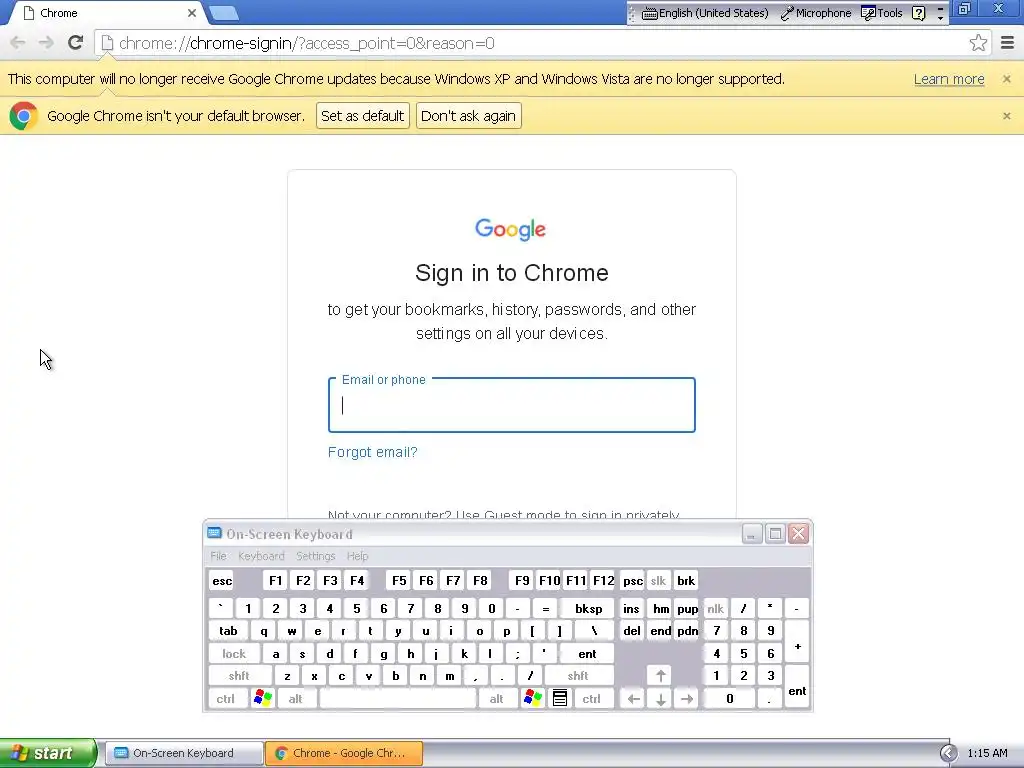Image resolution: width=1024 pixels, height=768 pixels.
Task: Dismiss the Windows XP update warning bar
Action: pyautogui.click(x=1006, y=79)
